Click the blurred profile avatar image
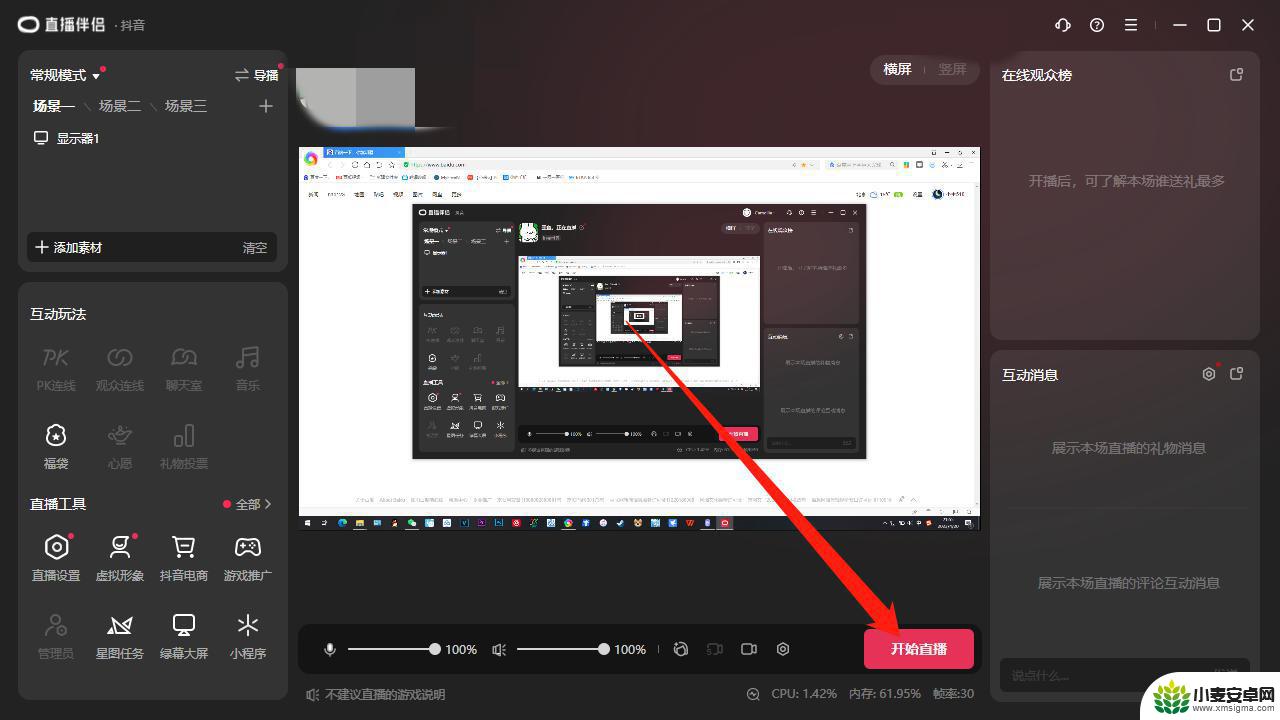The height and width of the screenshot is (720, 1280). pyautogui.click(x=355, y=98)
